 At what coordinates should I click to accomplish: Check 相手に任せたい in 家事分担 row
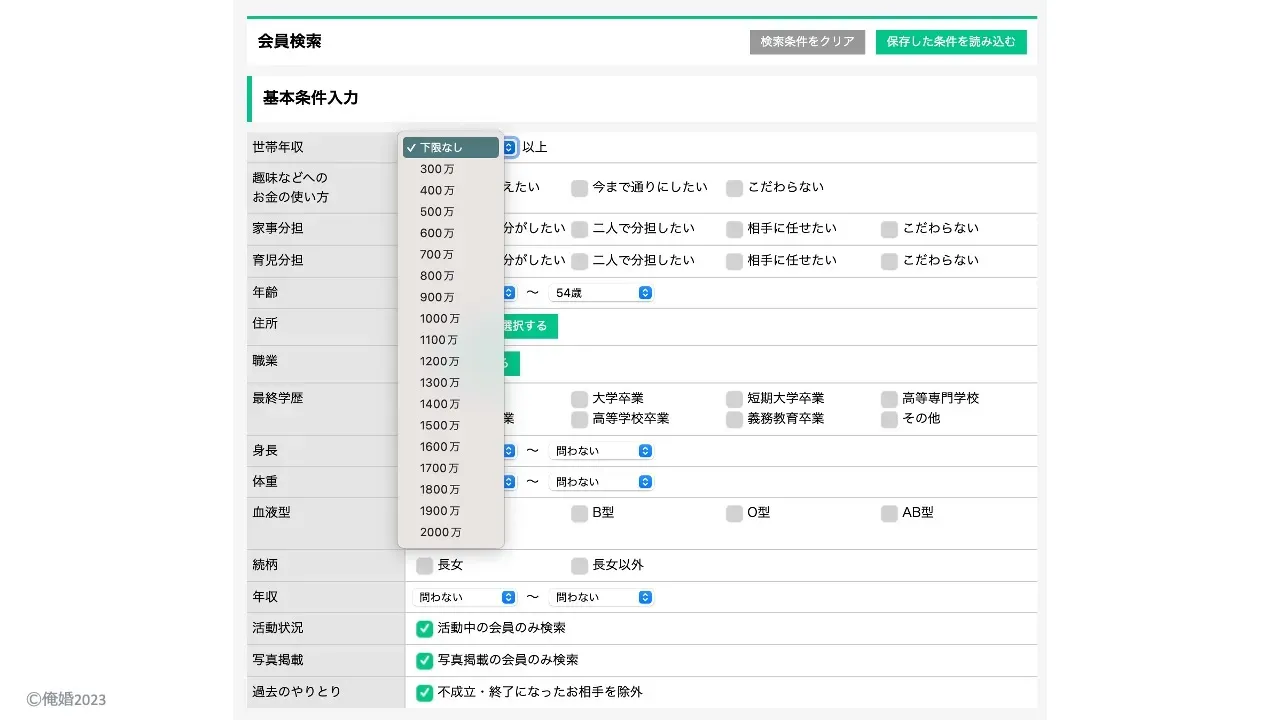tap(735, 229)
